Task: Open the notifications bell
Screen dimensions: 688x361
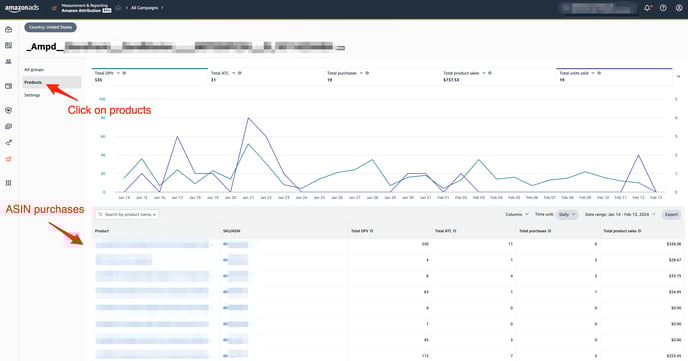Action: tap(647, 8)
